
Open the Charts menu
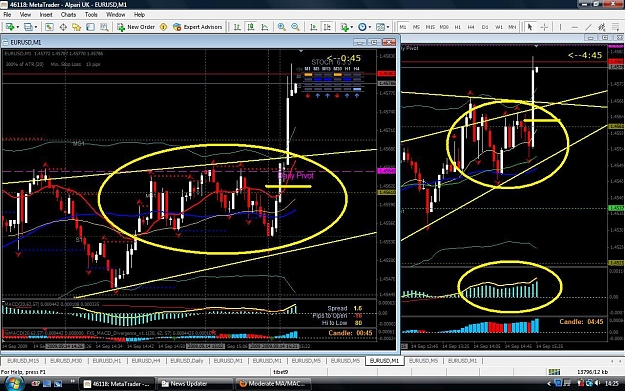point(68,15)
